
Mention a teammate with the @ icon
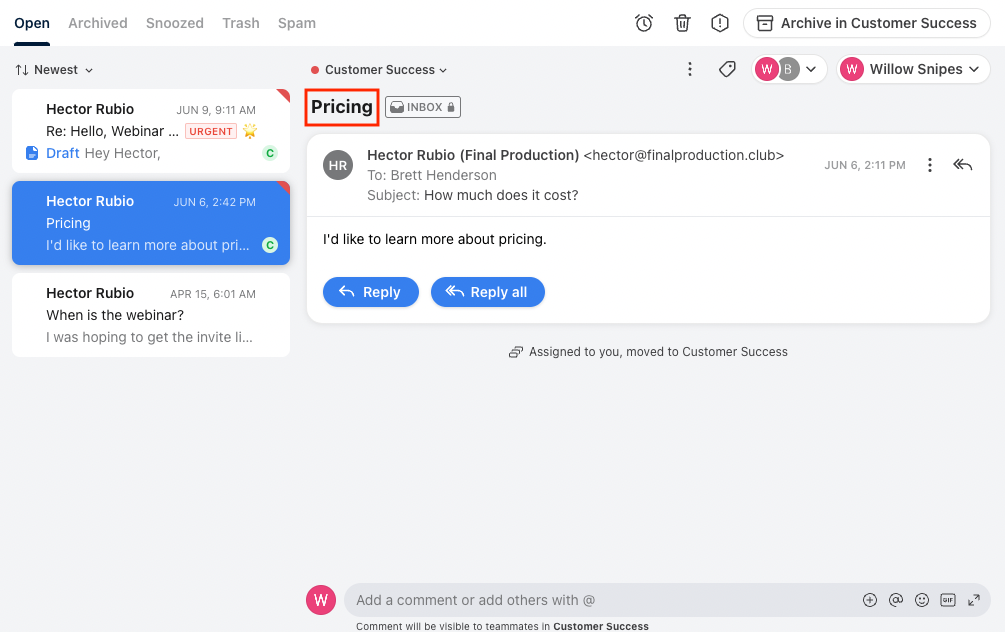point(896,600)
